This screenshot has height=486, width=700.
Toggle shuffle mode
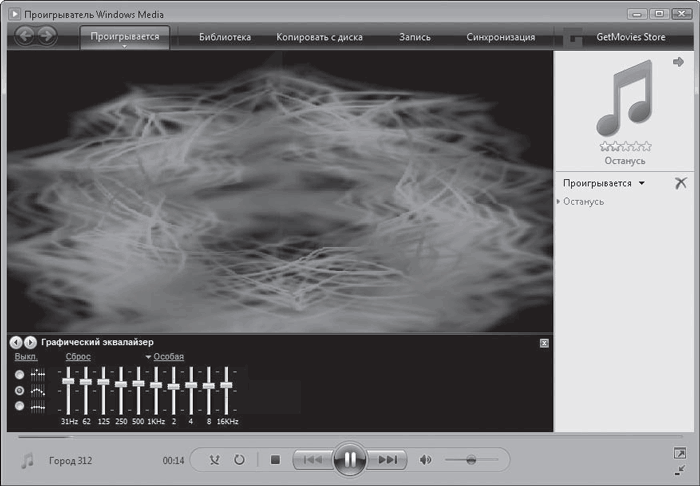214,460
